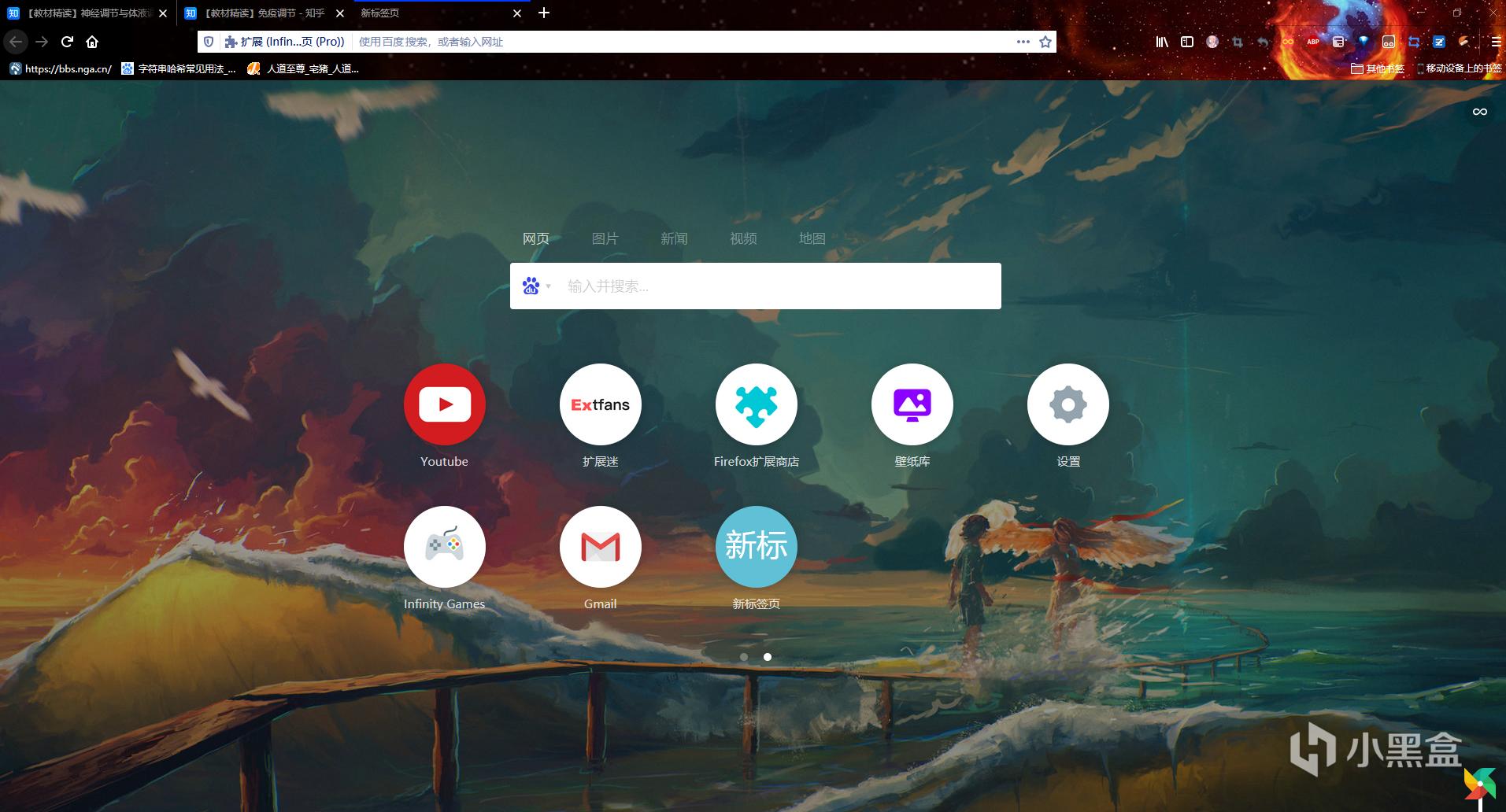Focus the 输入并搜索 search box
Image resolution: width=1506 pixels, height=812 pixels.
[x=756, y=286]
